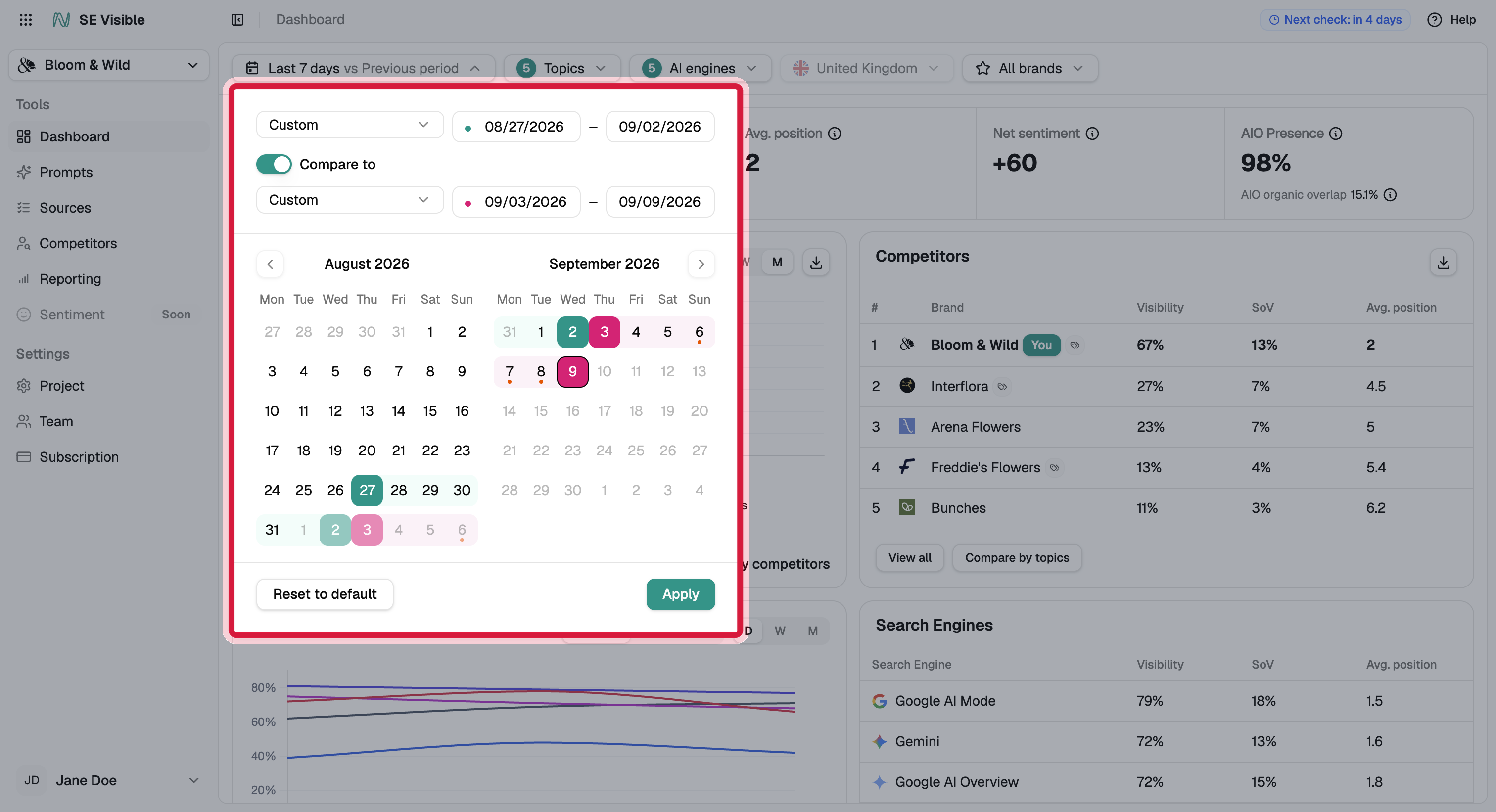This screenshot has width=1496, height=812.
Task: Select August 15 in the calendar
Action: 430,411
